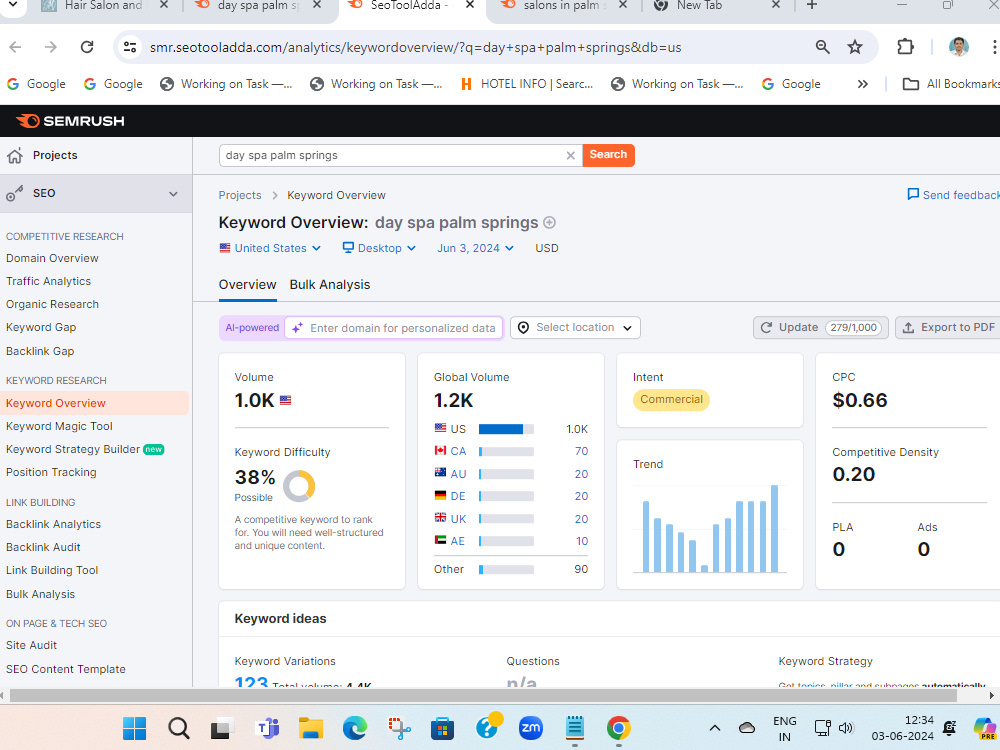
Task: Open browser tab search dropdown arrow
Action: pos(13,5)
